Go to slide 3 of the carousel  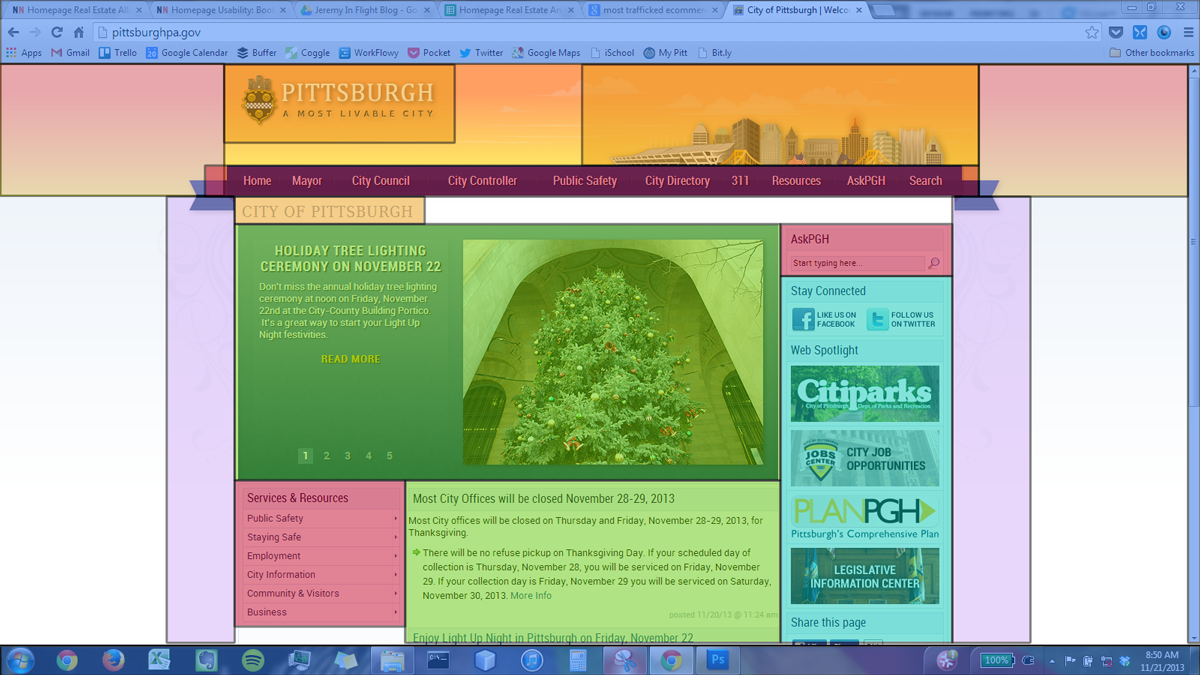click(347, 455)
